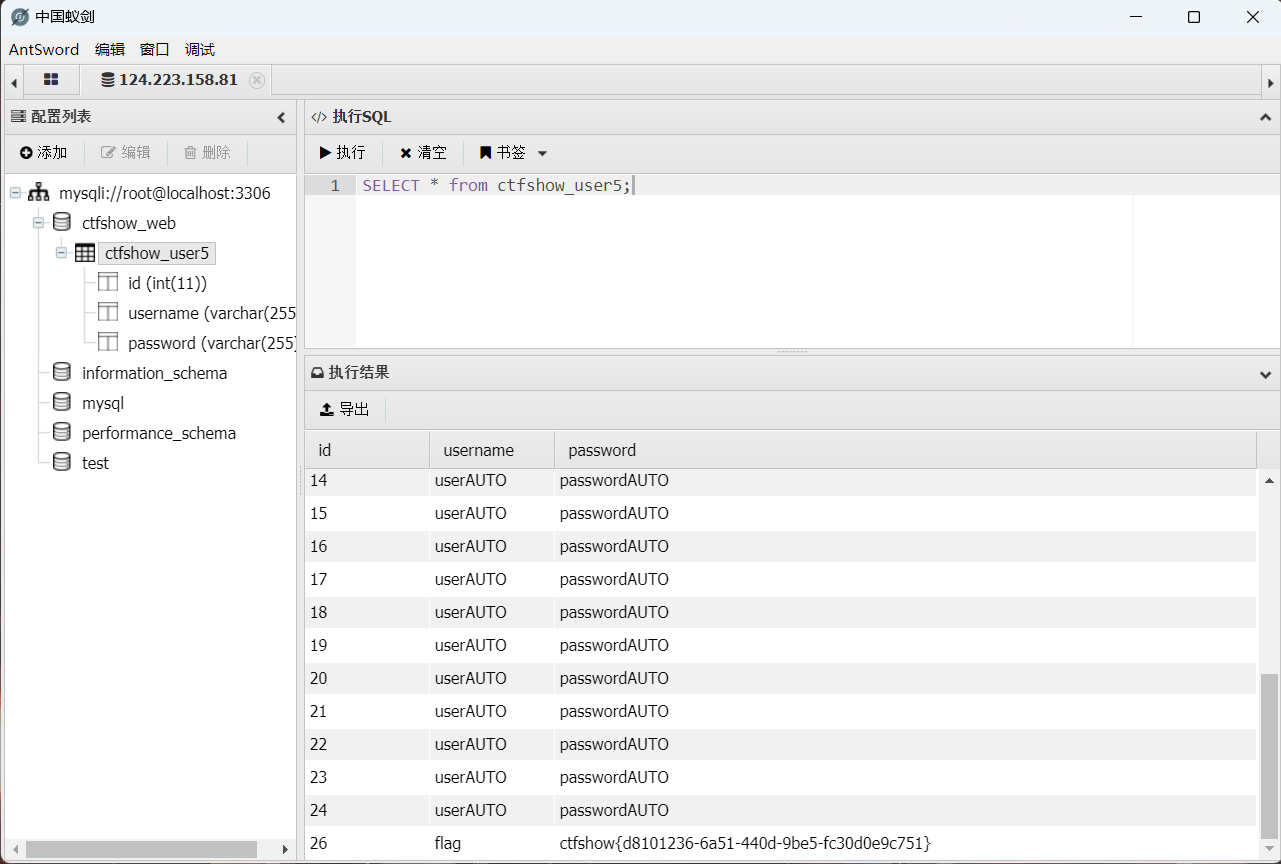Open the performance_schema database

(x=159, y=433)
